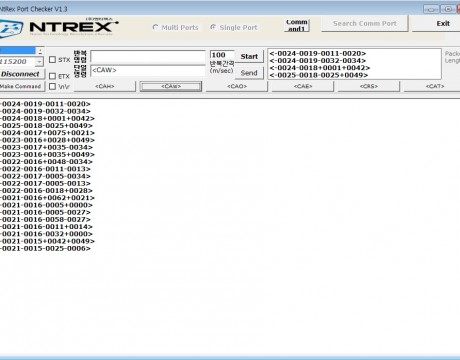Enable the ETX checkbox
The width and height of the screenshot is (460, 360).
pos(52,76)
